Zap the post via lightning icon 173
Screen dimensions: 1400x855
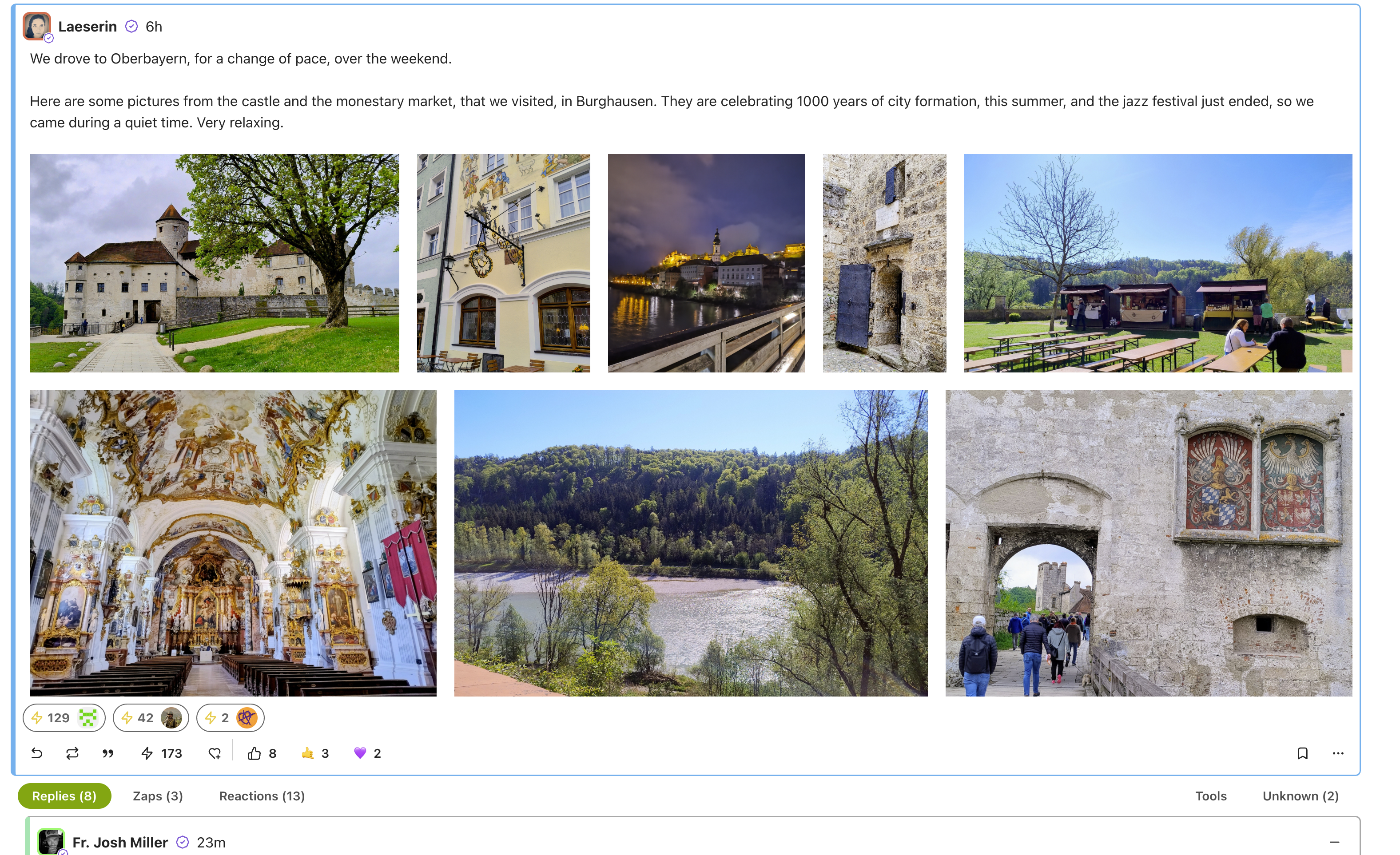point(161,753)
